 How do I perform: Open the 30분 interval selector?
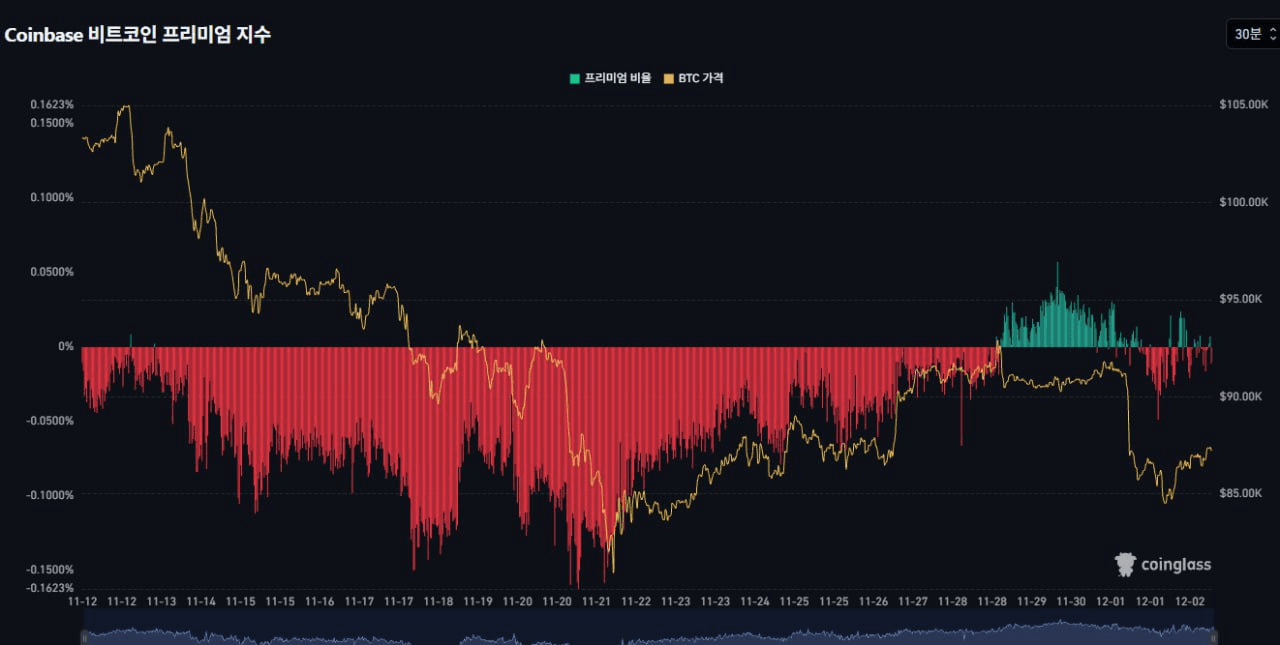coord(1248,33)
